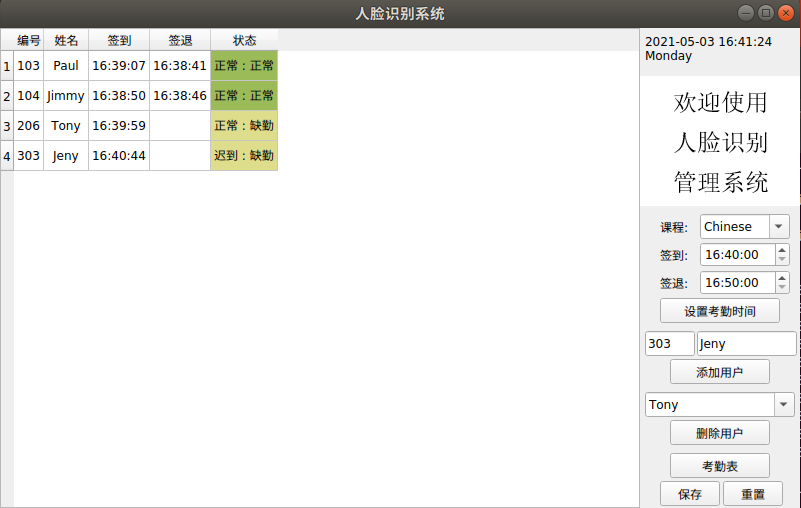The height and width of the screenshot is (508, 801).
Task: Click the 添加用户 button
Action: tap(719, 372)
